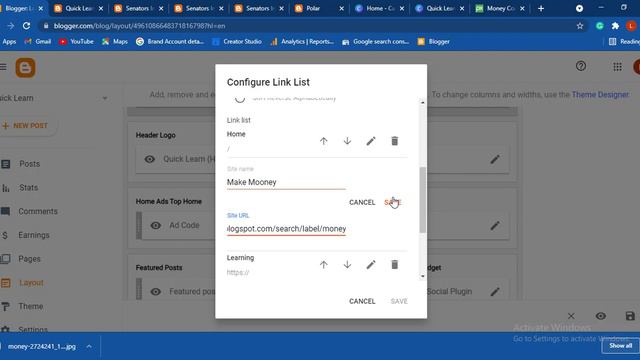Click dialog scrollbar up arrow
This screenshot has width=640, height=360.
coord(422,102)
